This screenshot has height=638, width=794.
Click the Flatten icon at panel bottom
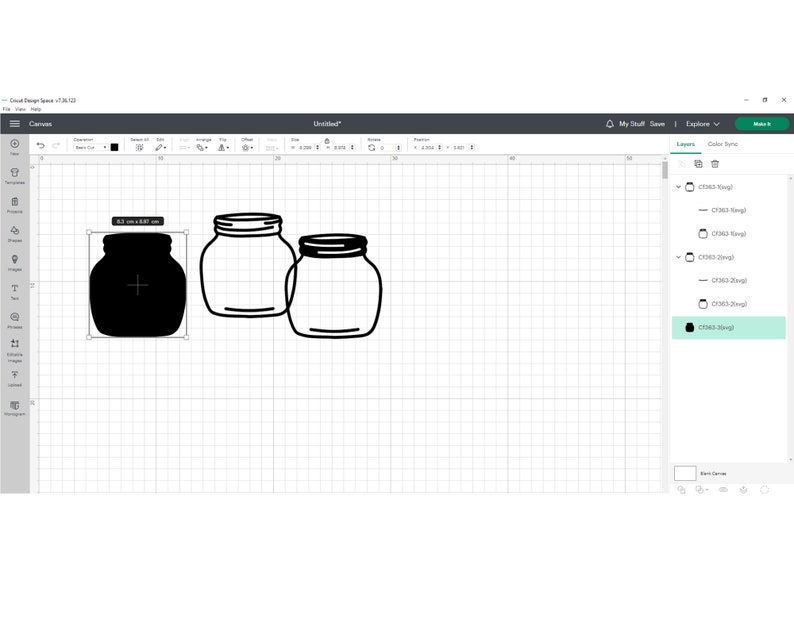[x=743, y=490]
